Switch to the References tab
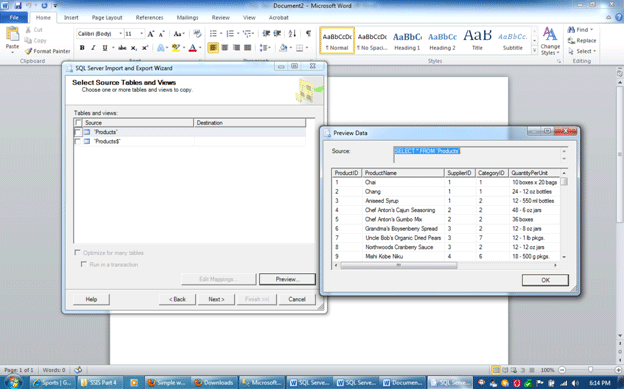The width and height of the screenshot is (624, 389). pyautogui.click(x=150, y=18)
